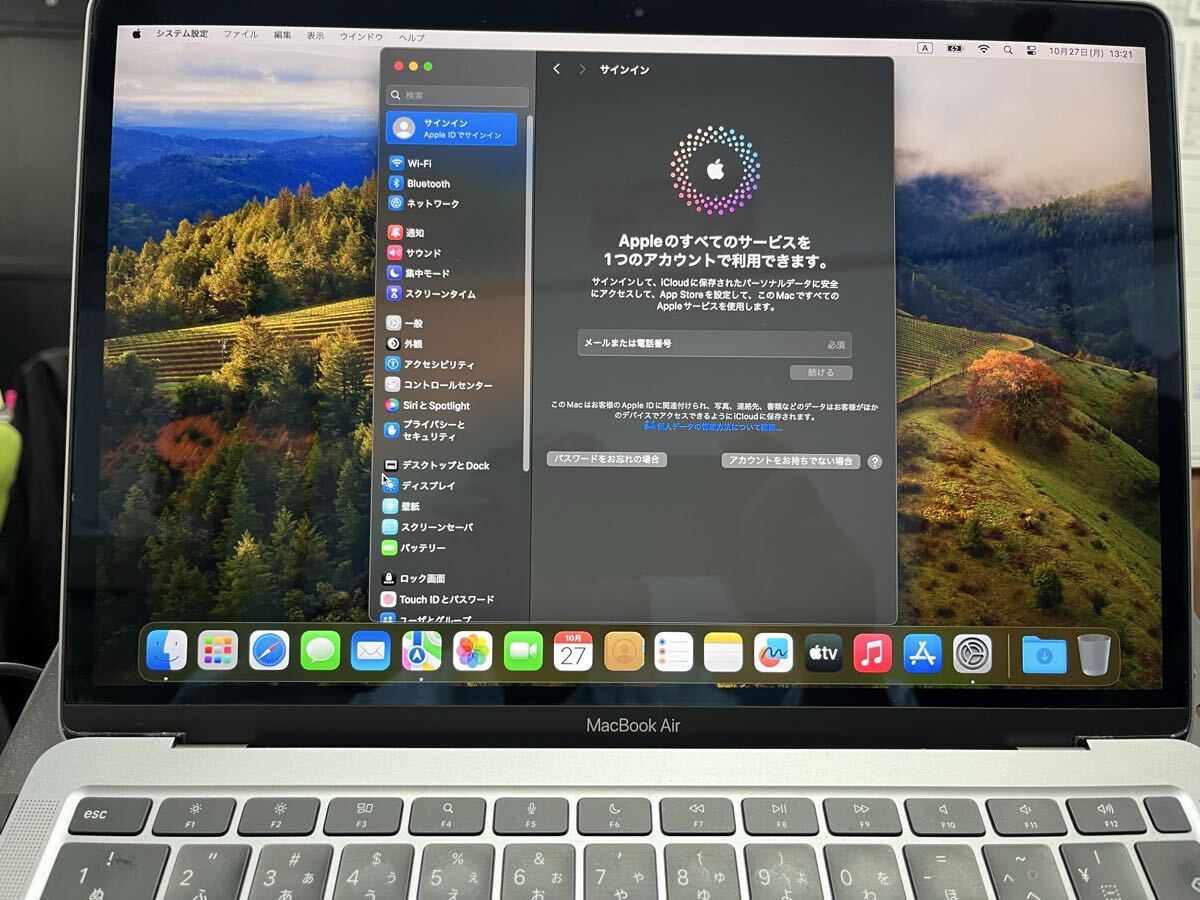Open Finder from the Dock
The width and height of the screenshot is (1200, 900).
click(x=166, y=650)
